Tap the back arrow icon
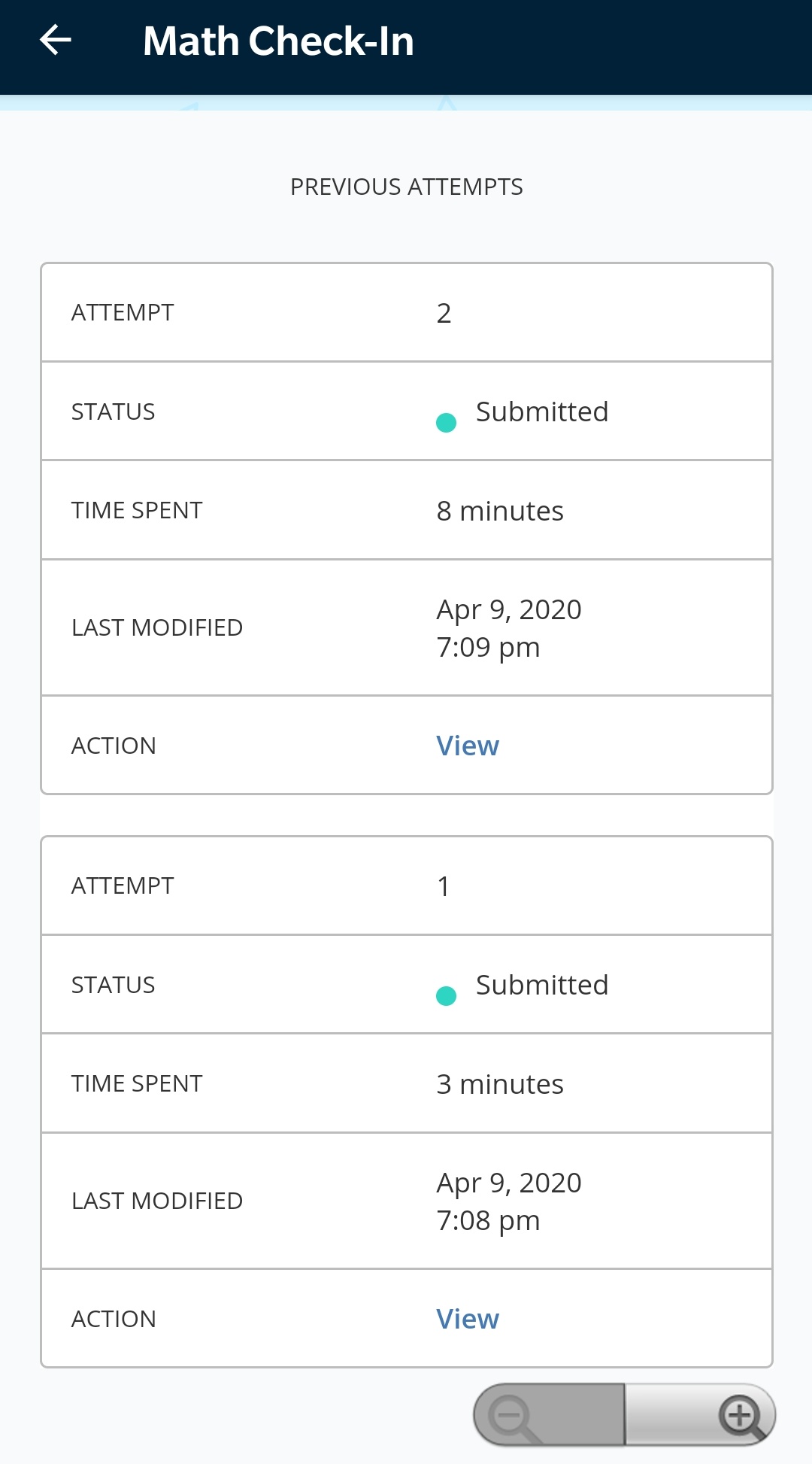This screenshot has width=812, height=1464. point(56,41)
